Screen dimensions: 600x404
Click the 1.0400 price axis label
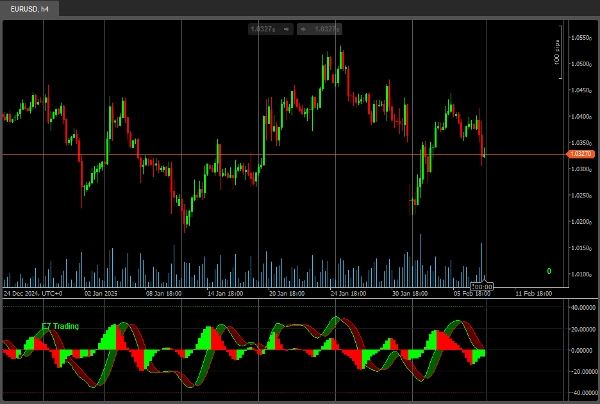tap(581, 117)
